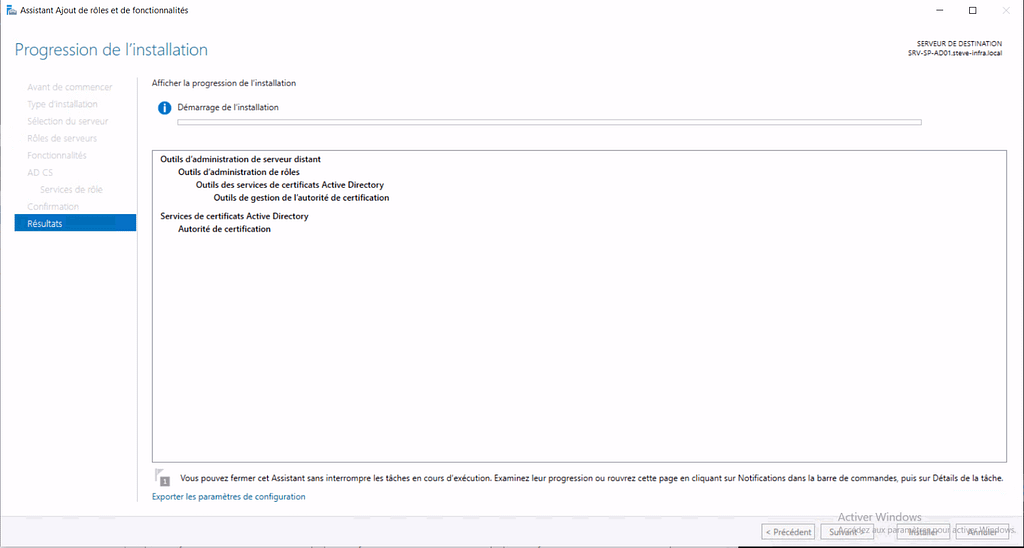This screenshot has height=548, width=1024.
Task: Click the Installer button
Action: click(x=922, y=531)
